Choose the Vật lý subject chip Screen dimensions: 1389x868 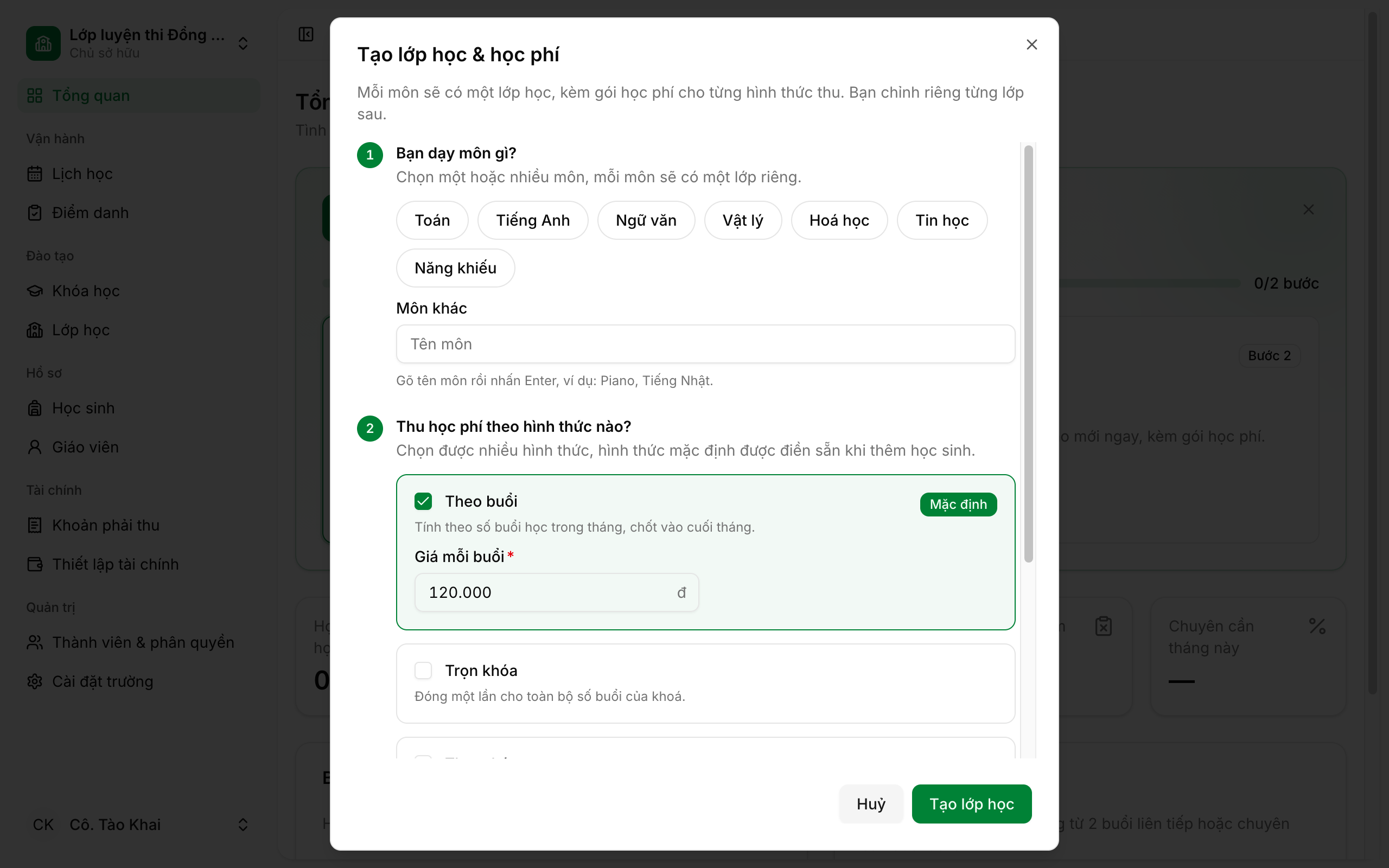pos(743,220)
